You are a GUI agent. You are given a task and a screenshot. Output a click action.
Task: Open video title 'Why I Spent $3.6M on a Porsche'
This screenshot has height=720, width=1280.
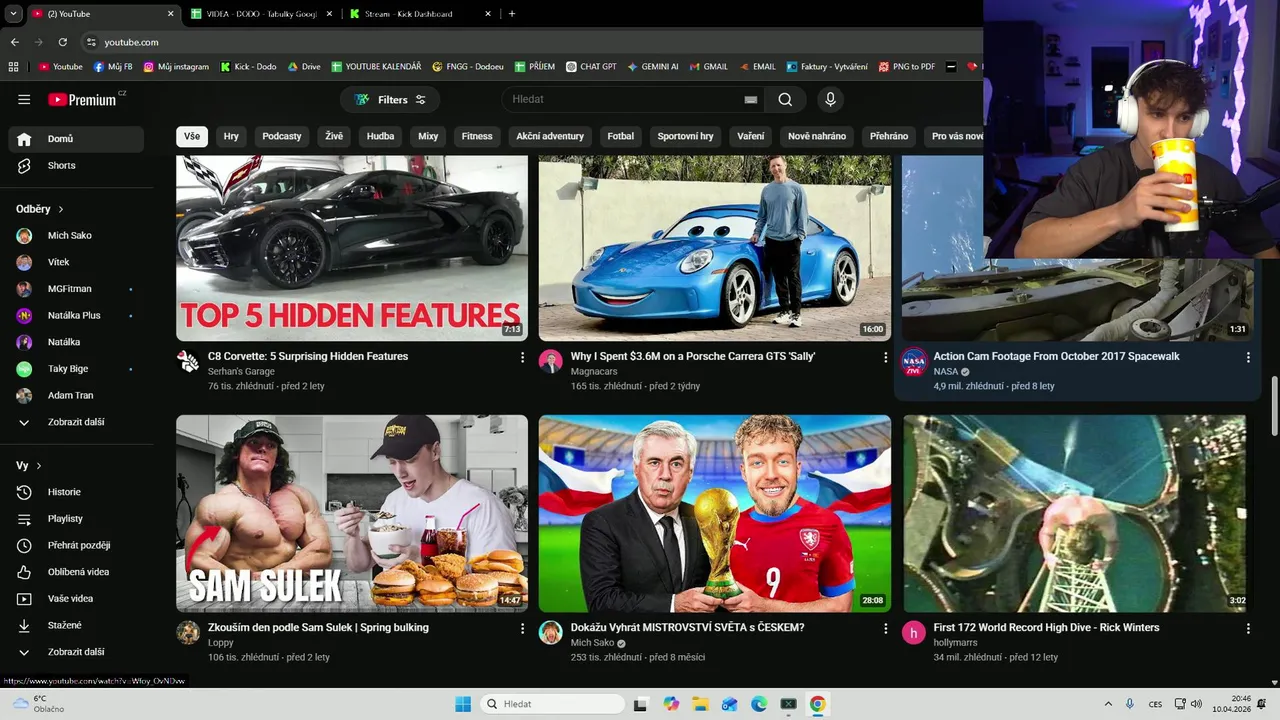click(693, 356)
